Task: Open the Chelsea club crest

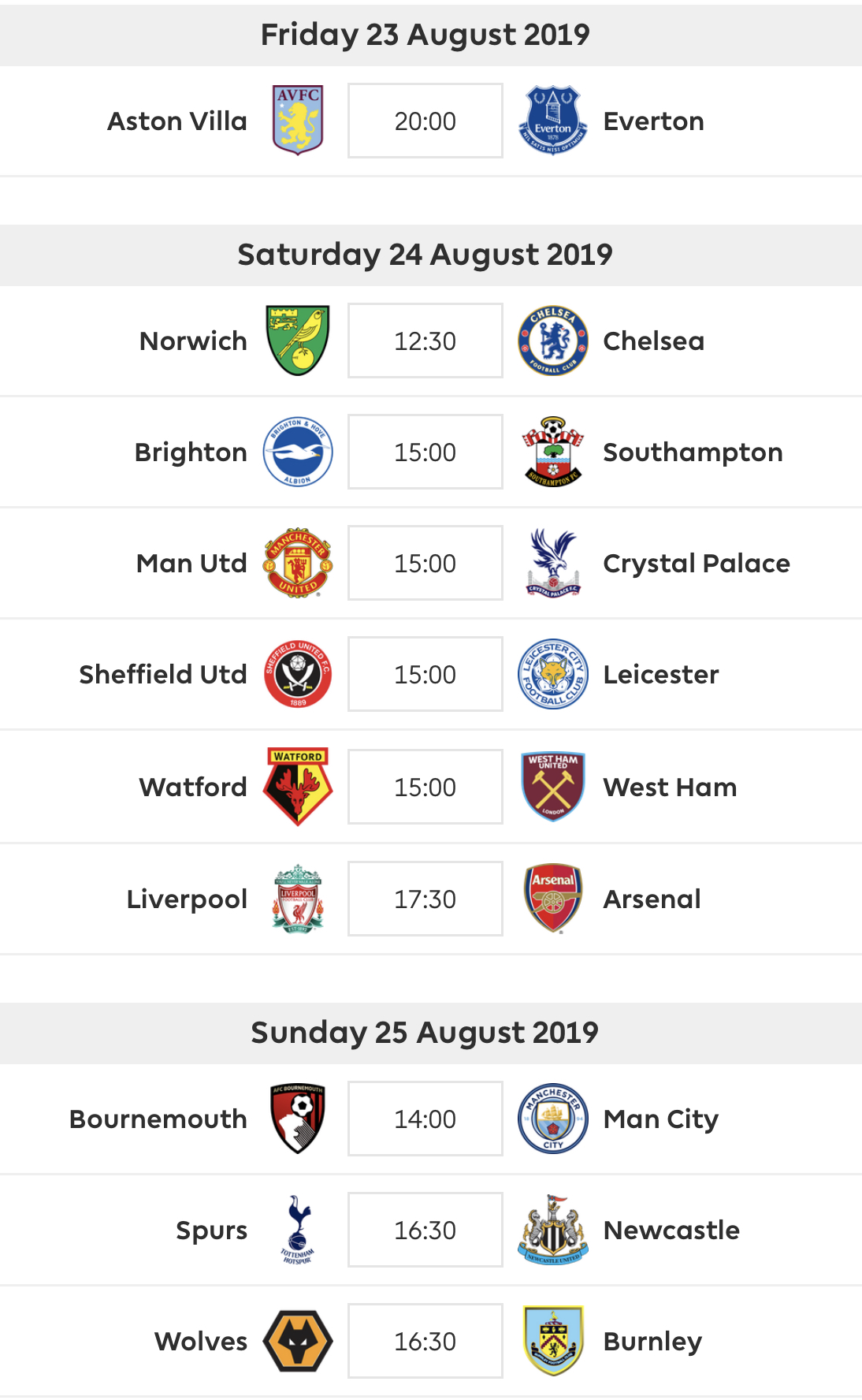Action: (553, 341)
